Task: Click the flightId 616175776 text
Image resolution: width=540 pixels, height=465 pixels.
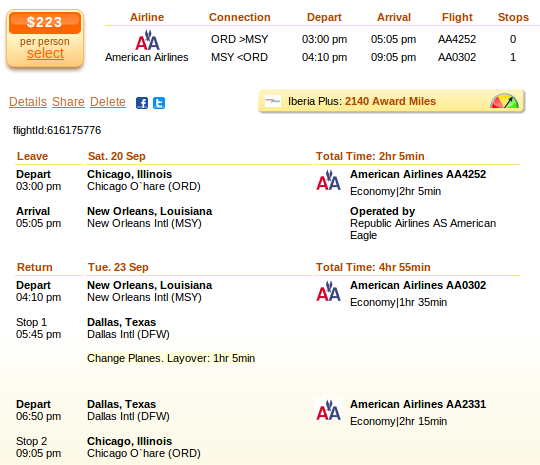Action: tap(57, 130)
